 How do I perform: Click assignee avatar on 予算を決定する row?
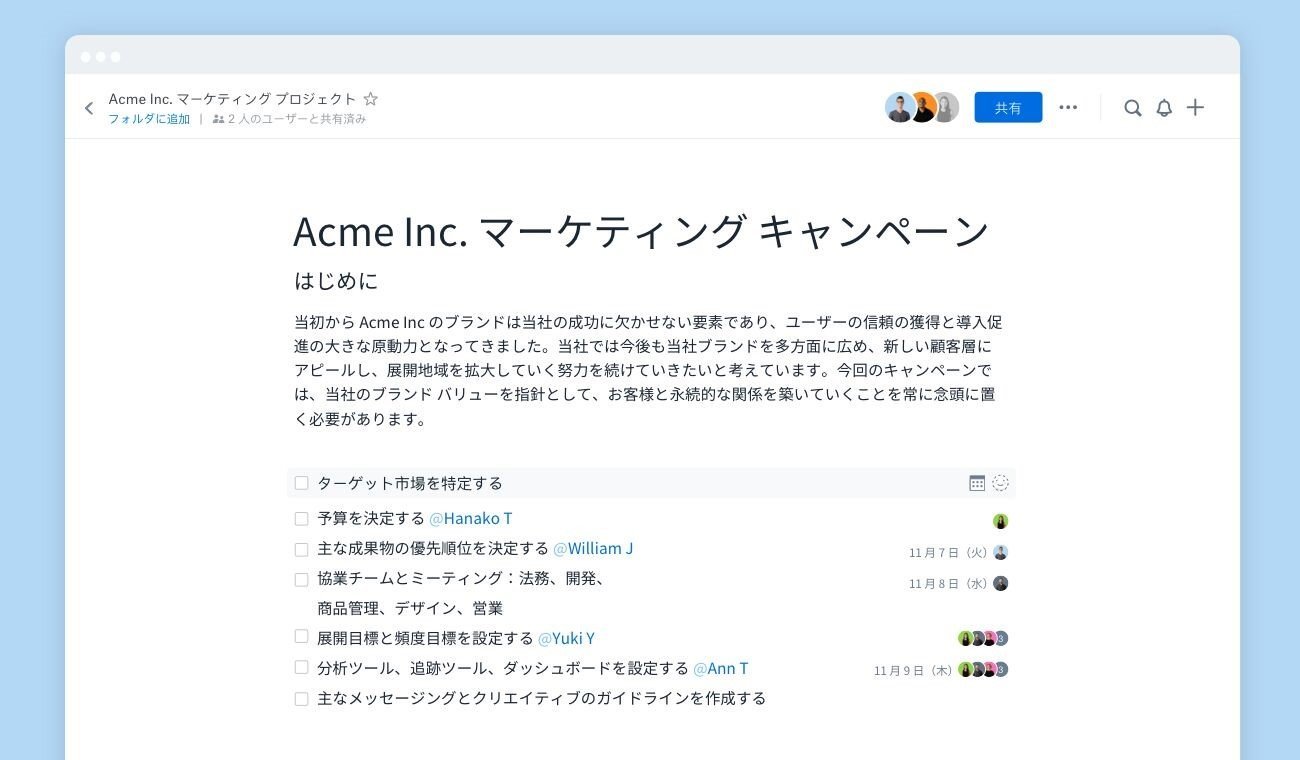[1000, 521]
